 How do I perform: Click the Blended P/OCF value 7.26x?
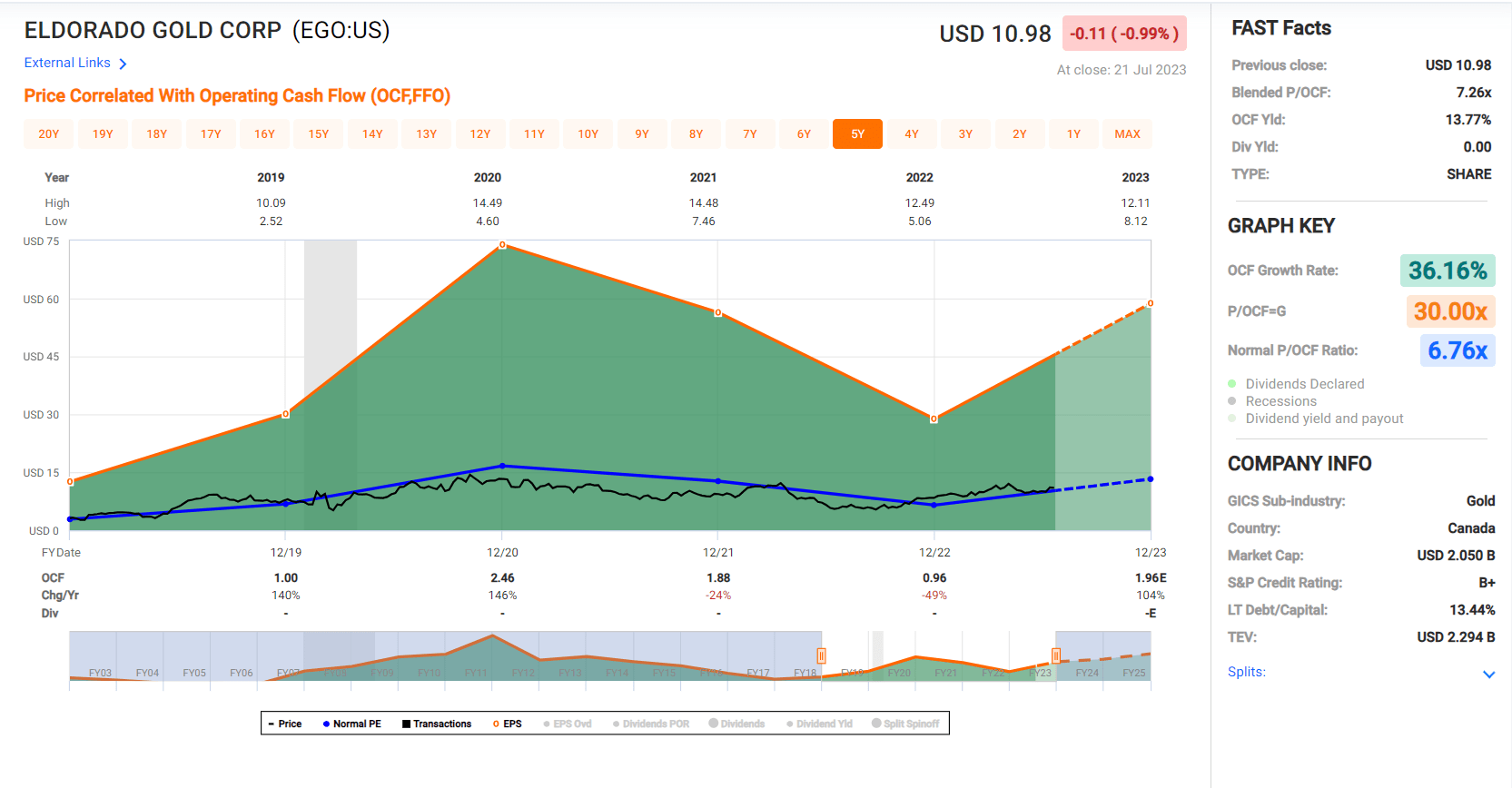point(1474,93)
